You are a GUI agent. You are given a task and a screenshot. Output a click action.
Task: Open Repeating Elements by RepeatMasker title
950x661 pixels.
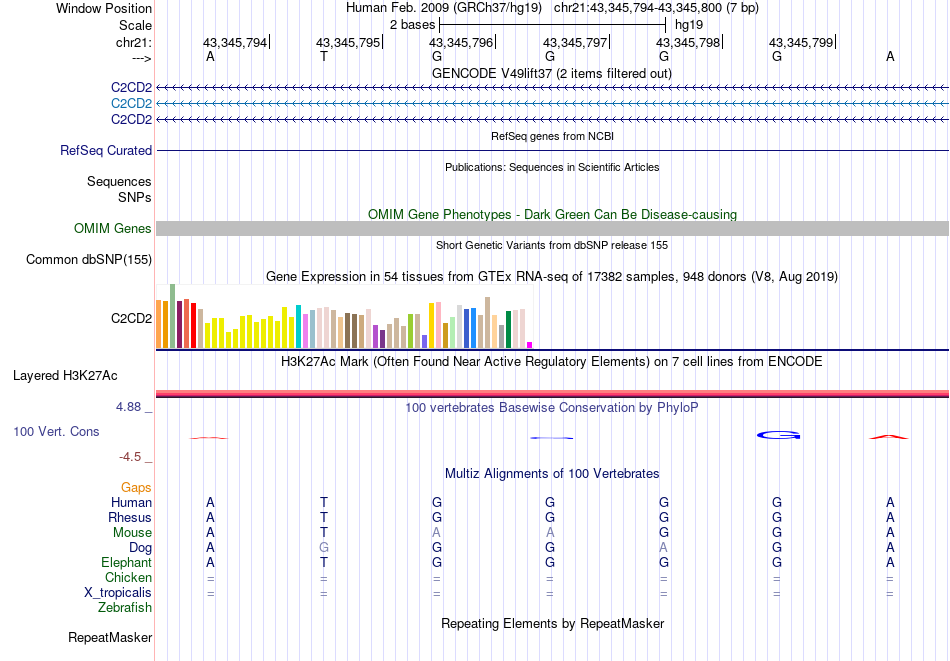click(x=552, y=624)
